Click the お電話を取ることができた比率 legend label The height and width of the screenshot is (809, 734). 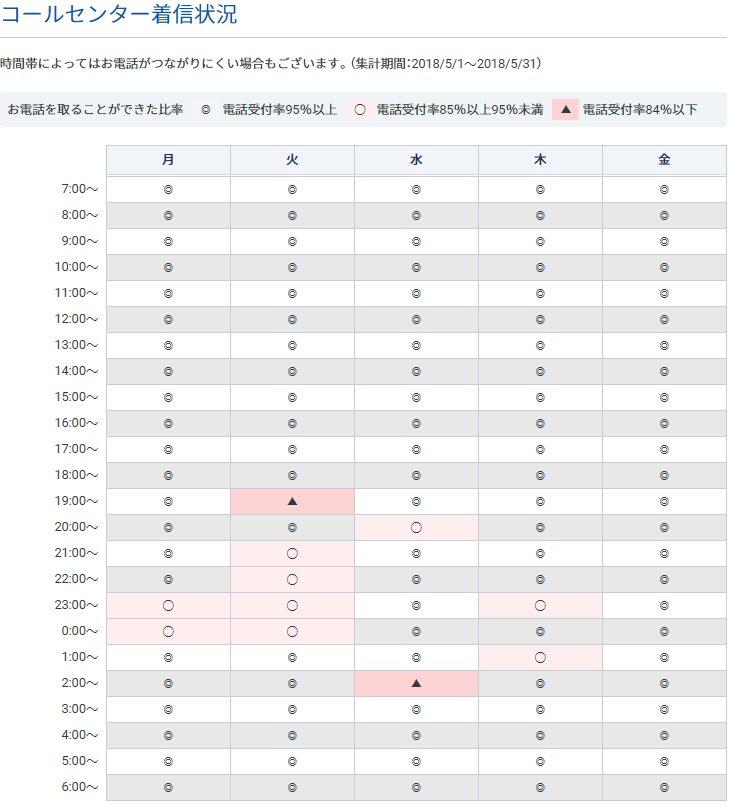click(x=95, y=110)
